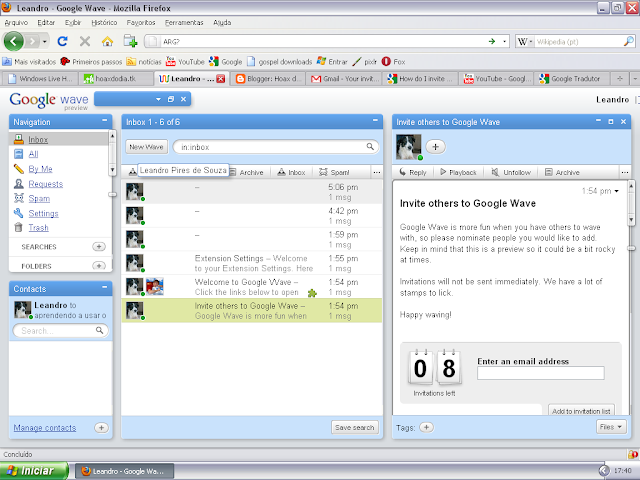
Task: Click the Enter an email address field
Action: [540, 373]
